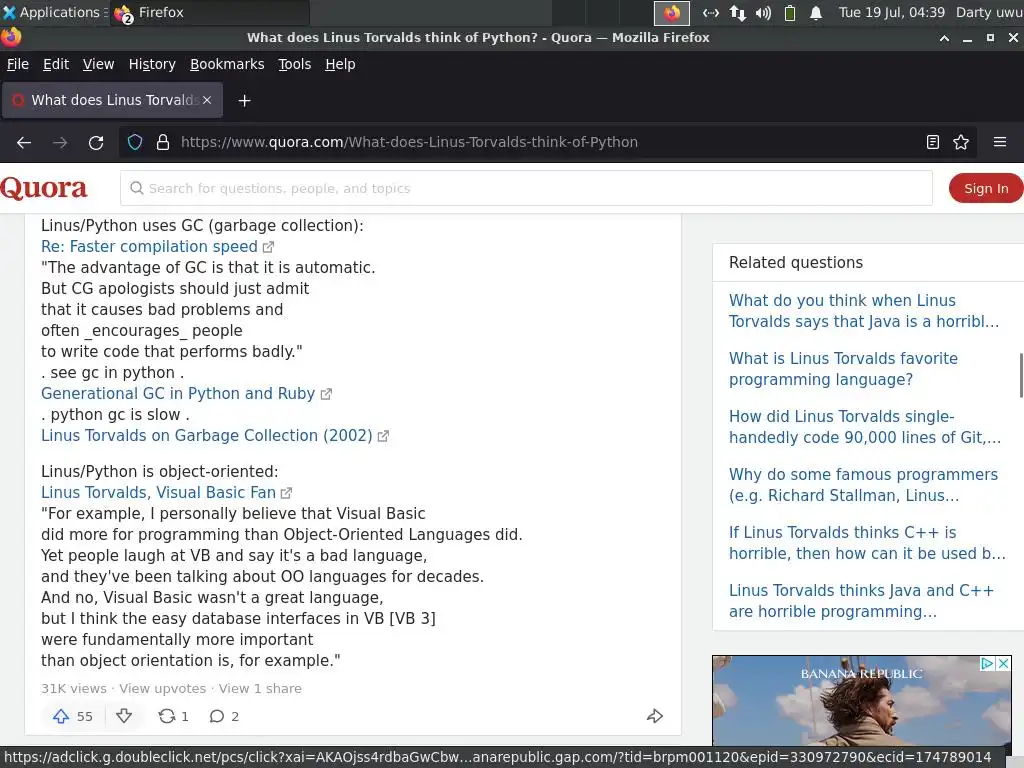Viewport: 1024px width, 768px height.
Task: Open the tracking protection shield icon
Action: coord(135,142)
